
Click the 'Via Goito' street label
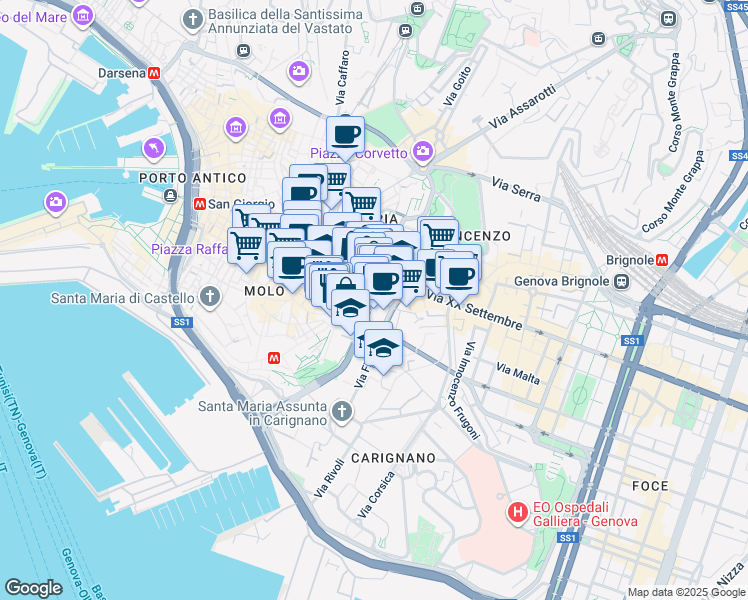(457, 86)
